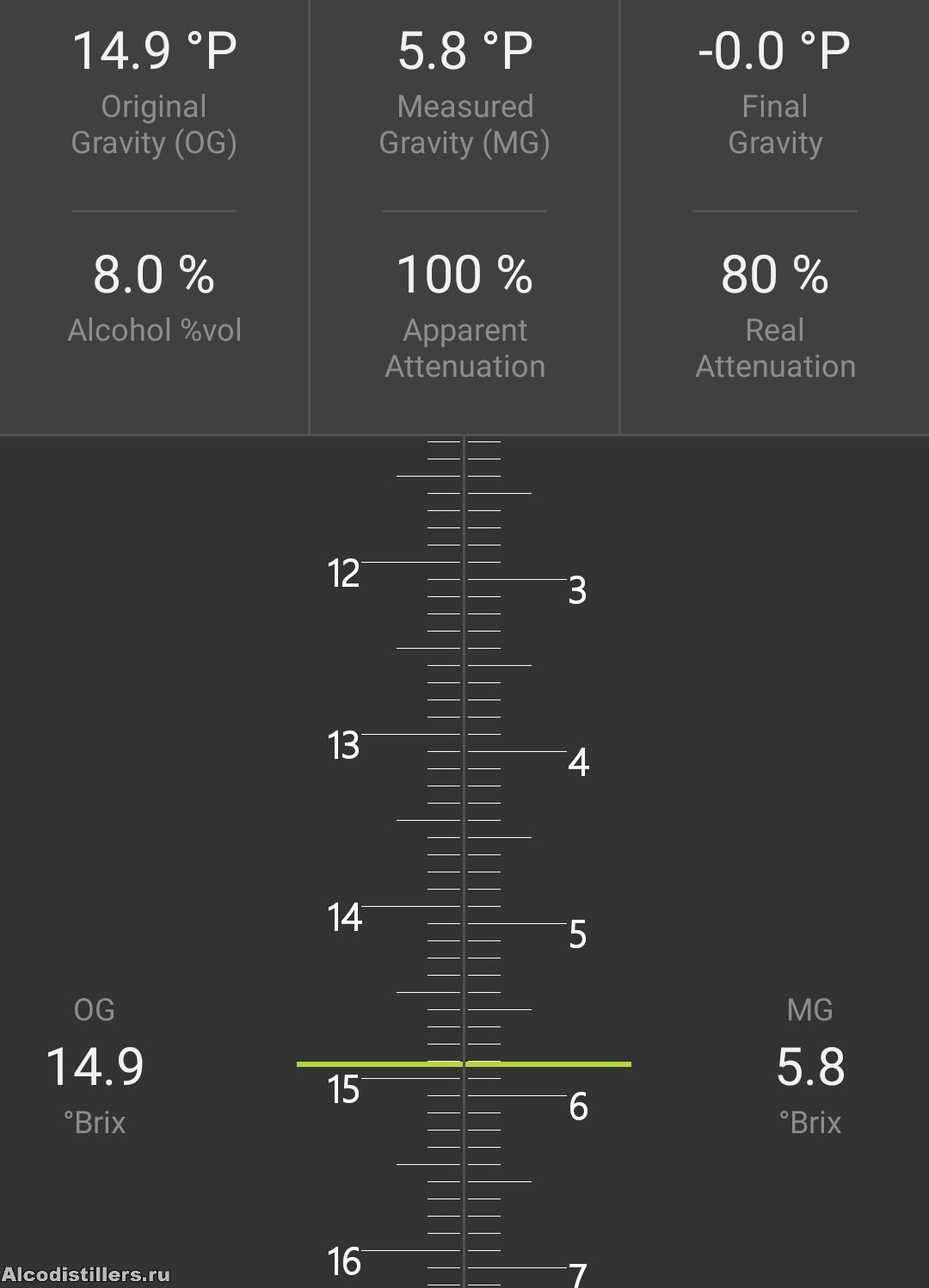Tap the Final Gravity -0.0 °P tile

point(774,93)
